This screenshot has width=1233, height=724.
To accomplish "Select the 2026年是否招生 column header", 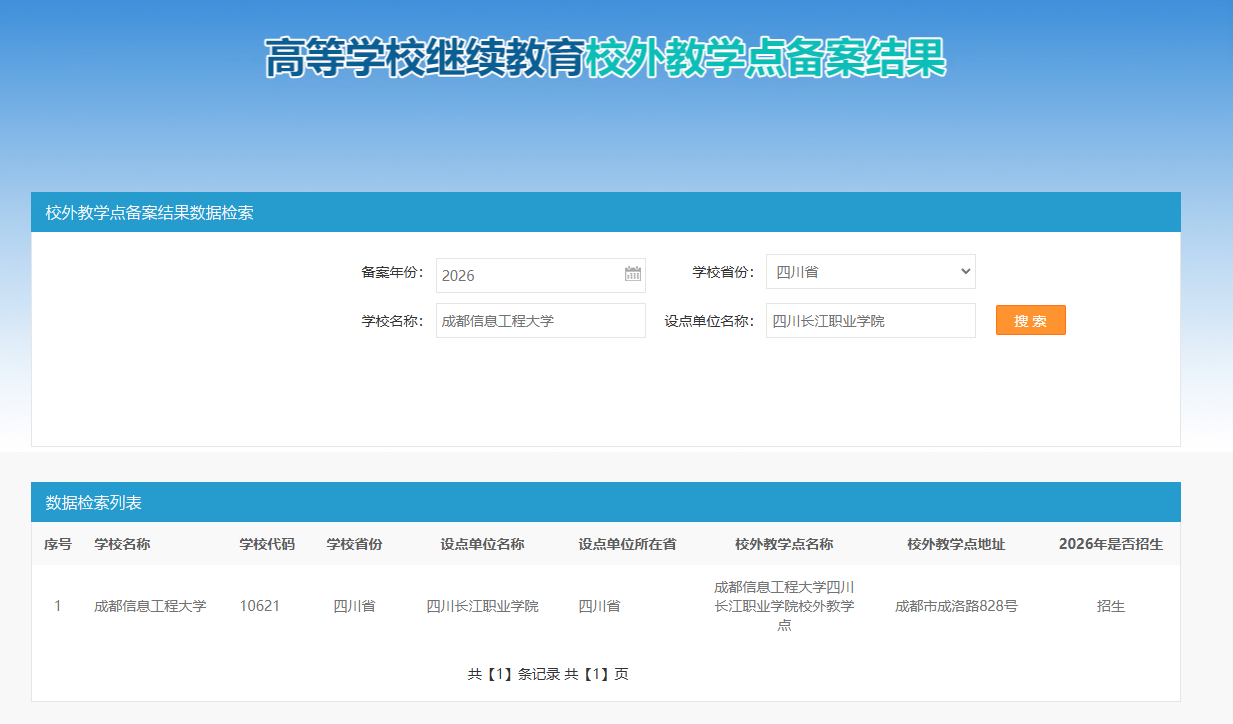I will 1110,544.
